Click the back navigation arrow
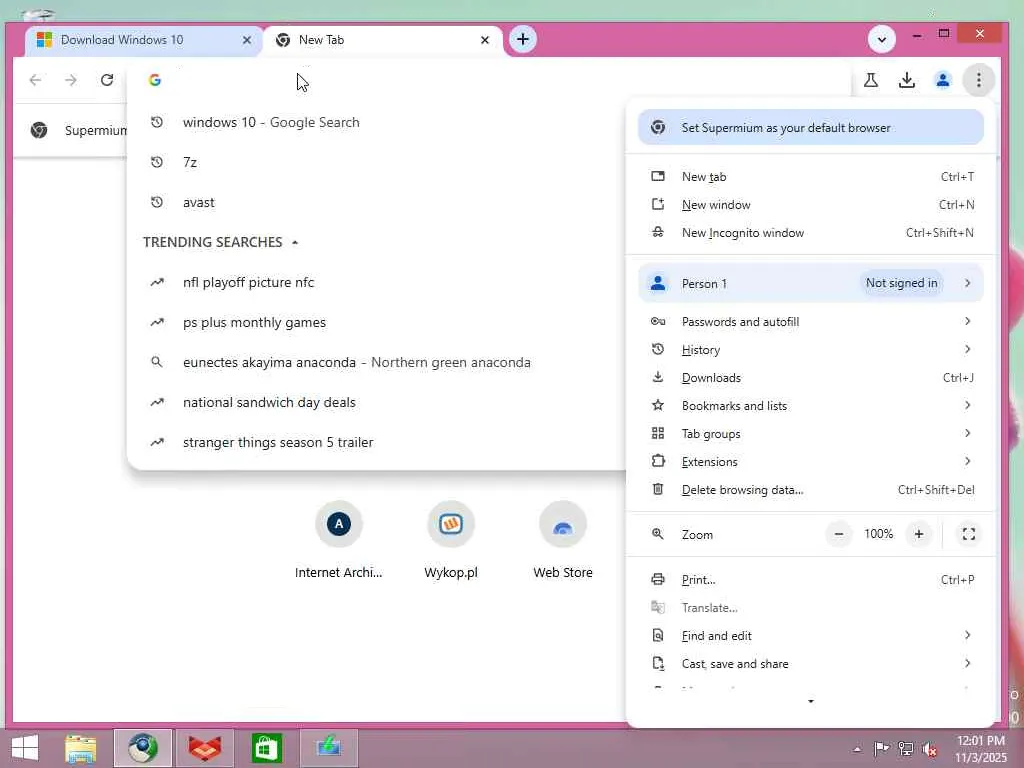Viewport: 1024px width, 768px height. (x=35, y=80)
